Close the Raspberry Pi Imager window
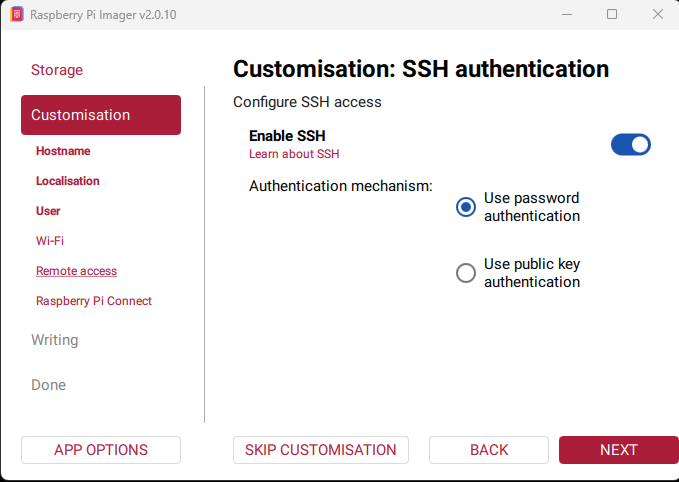 [x=658, y=14]
